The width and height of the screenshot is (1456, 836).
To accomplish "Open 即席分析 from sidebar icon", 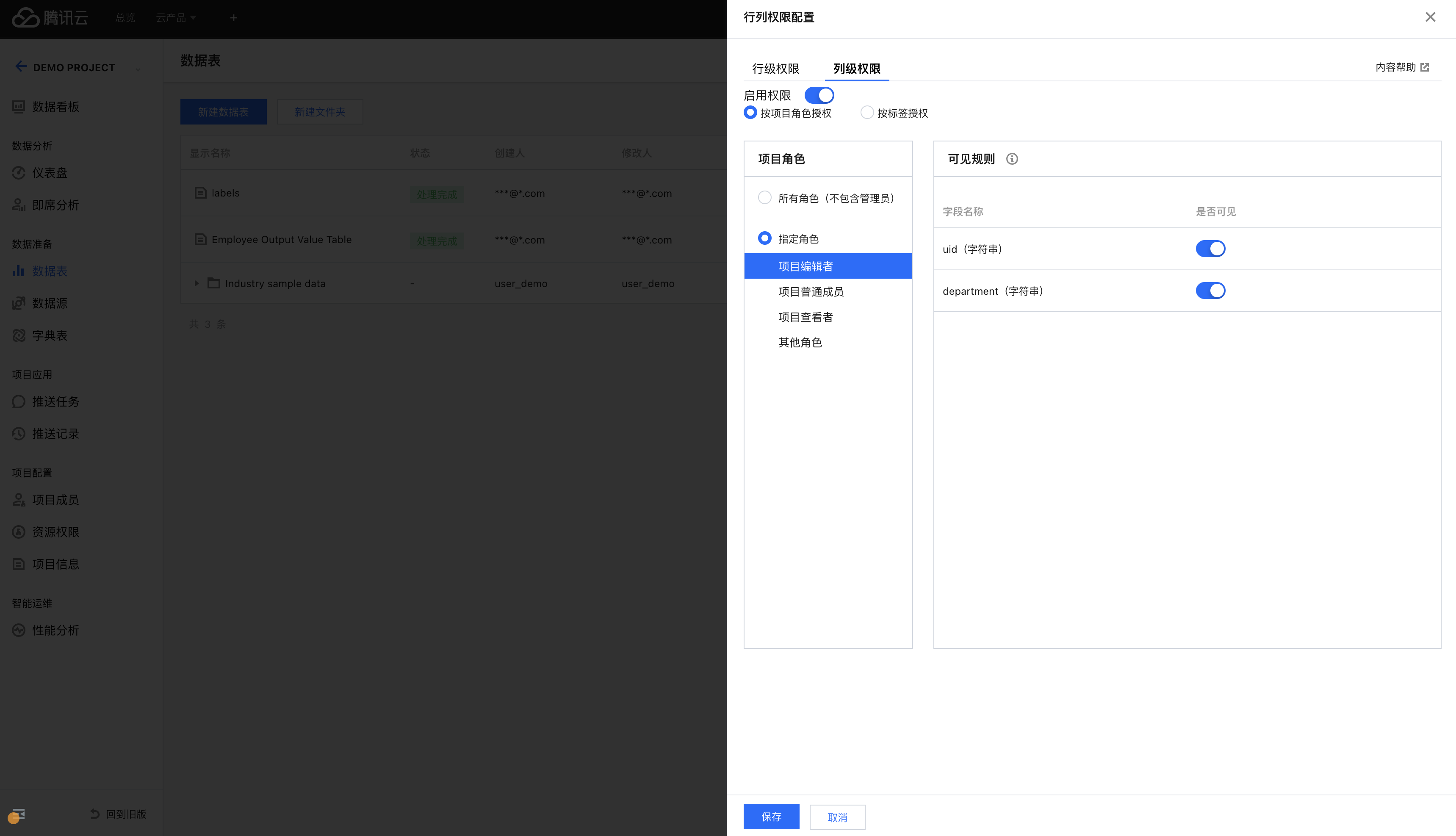I will coord(18,205).
